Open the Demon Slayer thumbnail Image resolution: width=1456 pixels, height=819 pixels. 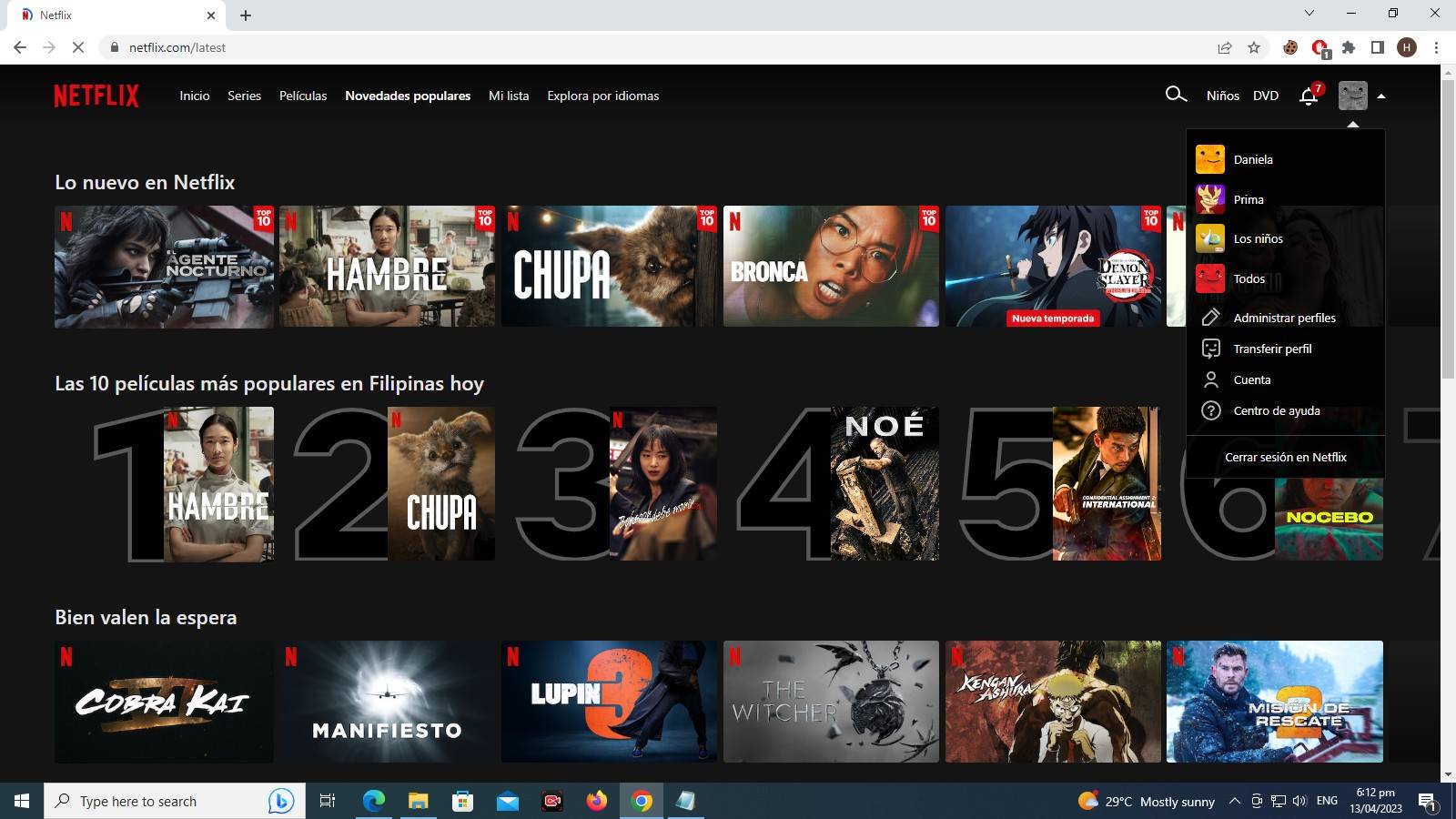click(1053, 266)
